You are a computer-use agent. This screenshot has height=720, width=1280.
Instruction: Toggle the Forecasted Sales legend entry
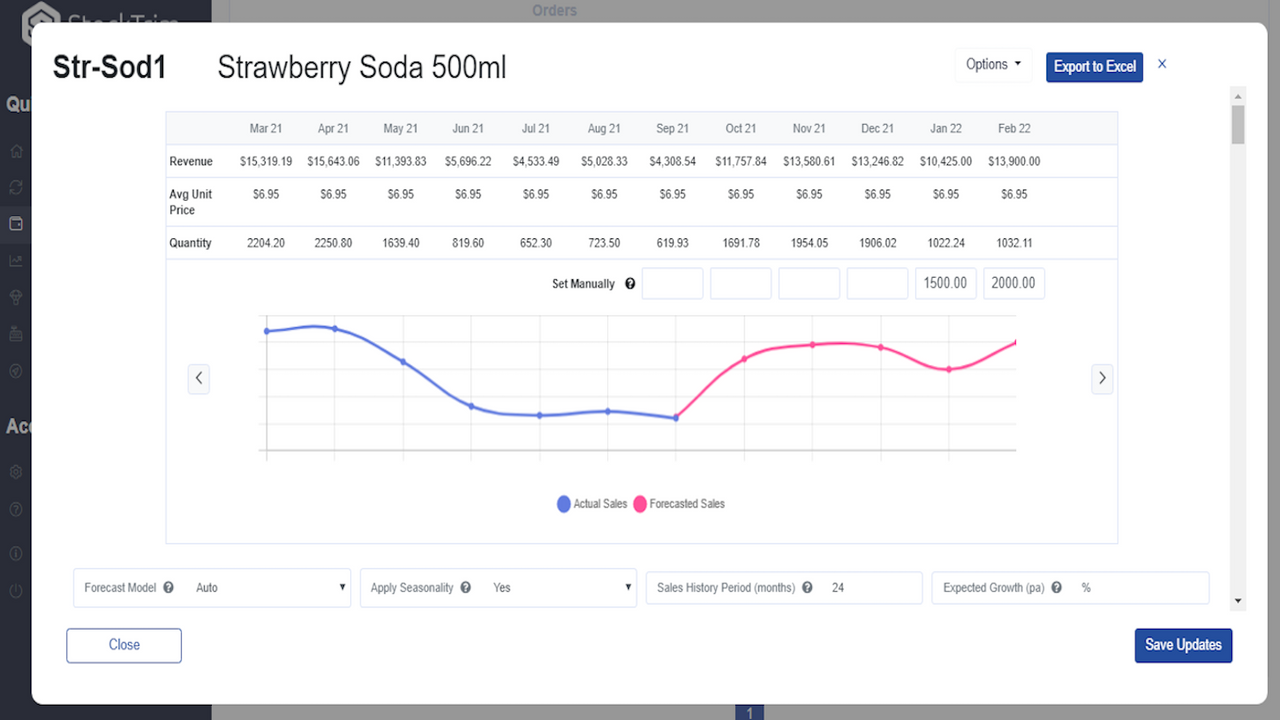pyautogui.click(x=679, y=503)
